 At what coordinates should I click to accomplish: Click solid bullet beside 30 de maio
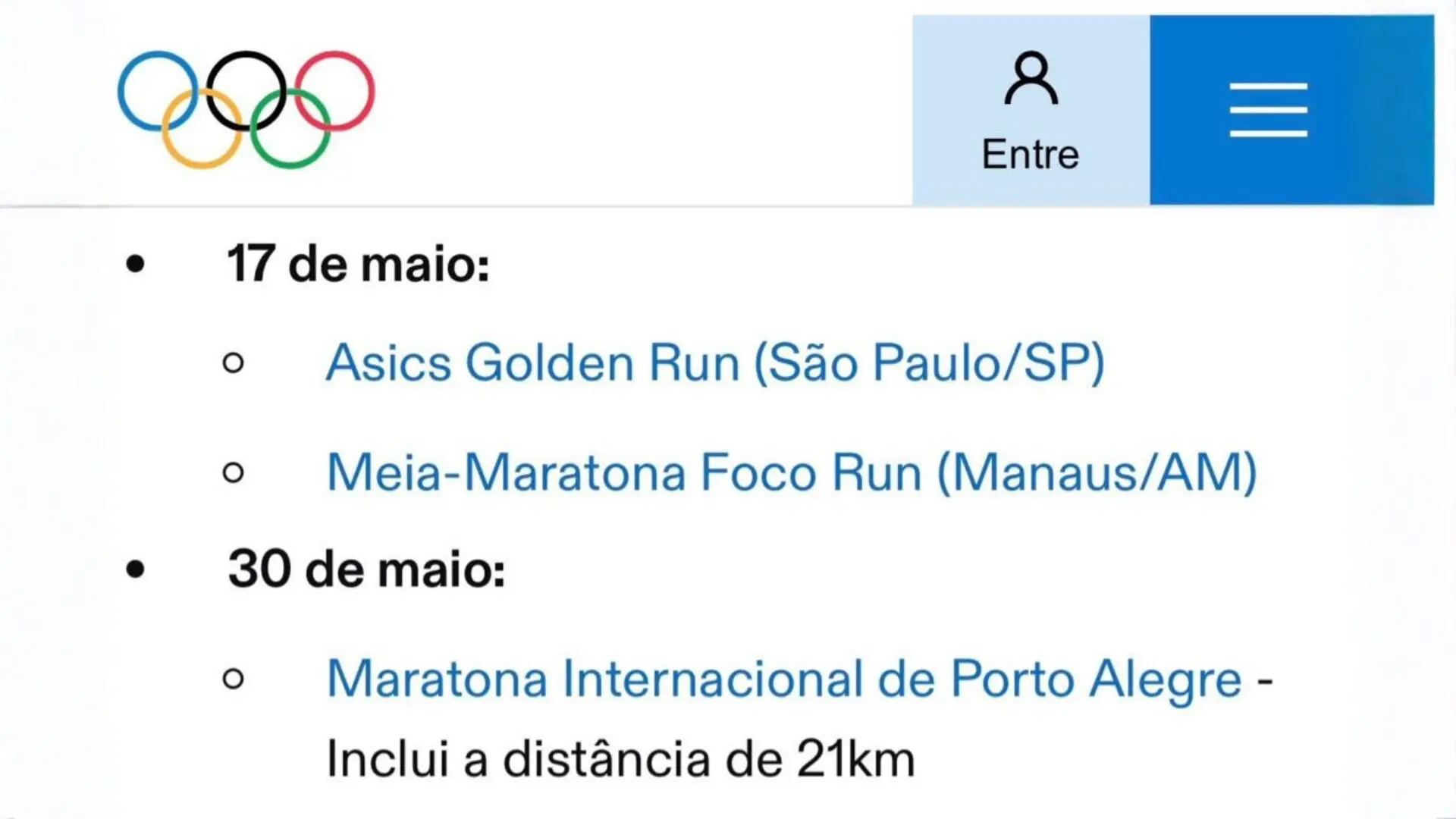point(136,569)
